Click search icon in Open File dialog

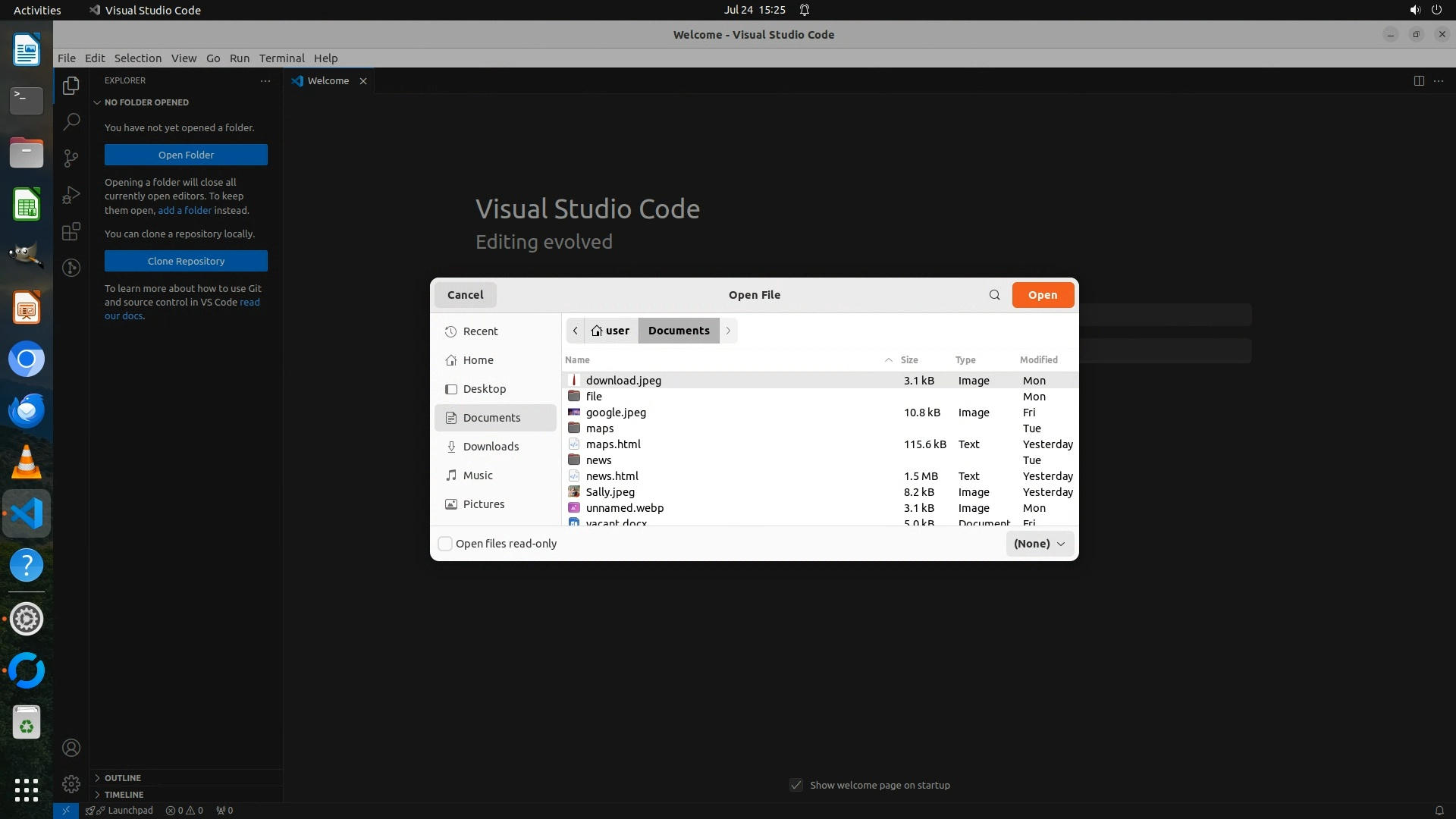click(994, 295)
